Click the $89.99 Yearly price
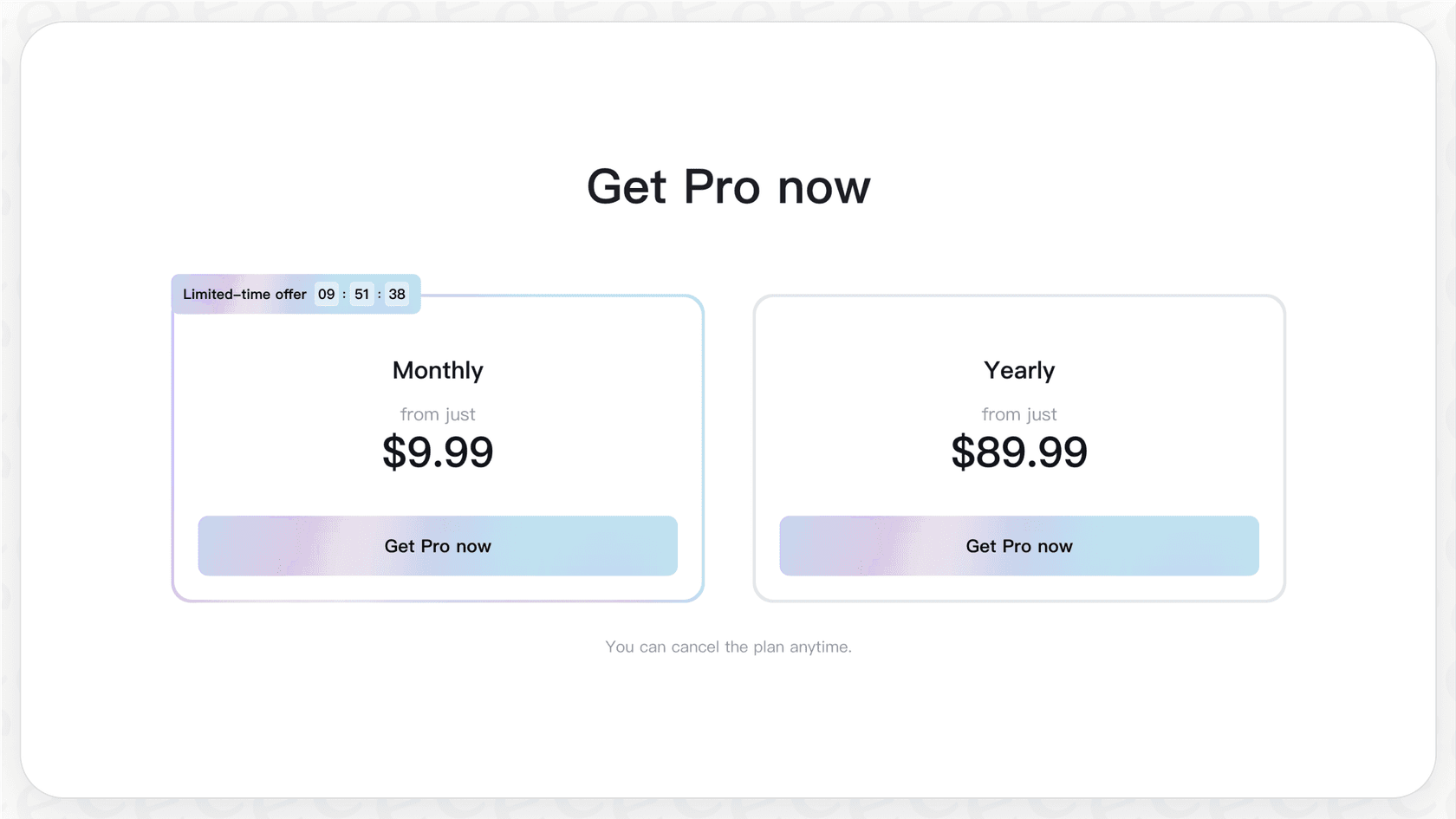Viewport: 1456px width, 819px height. [1019, 452]
